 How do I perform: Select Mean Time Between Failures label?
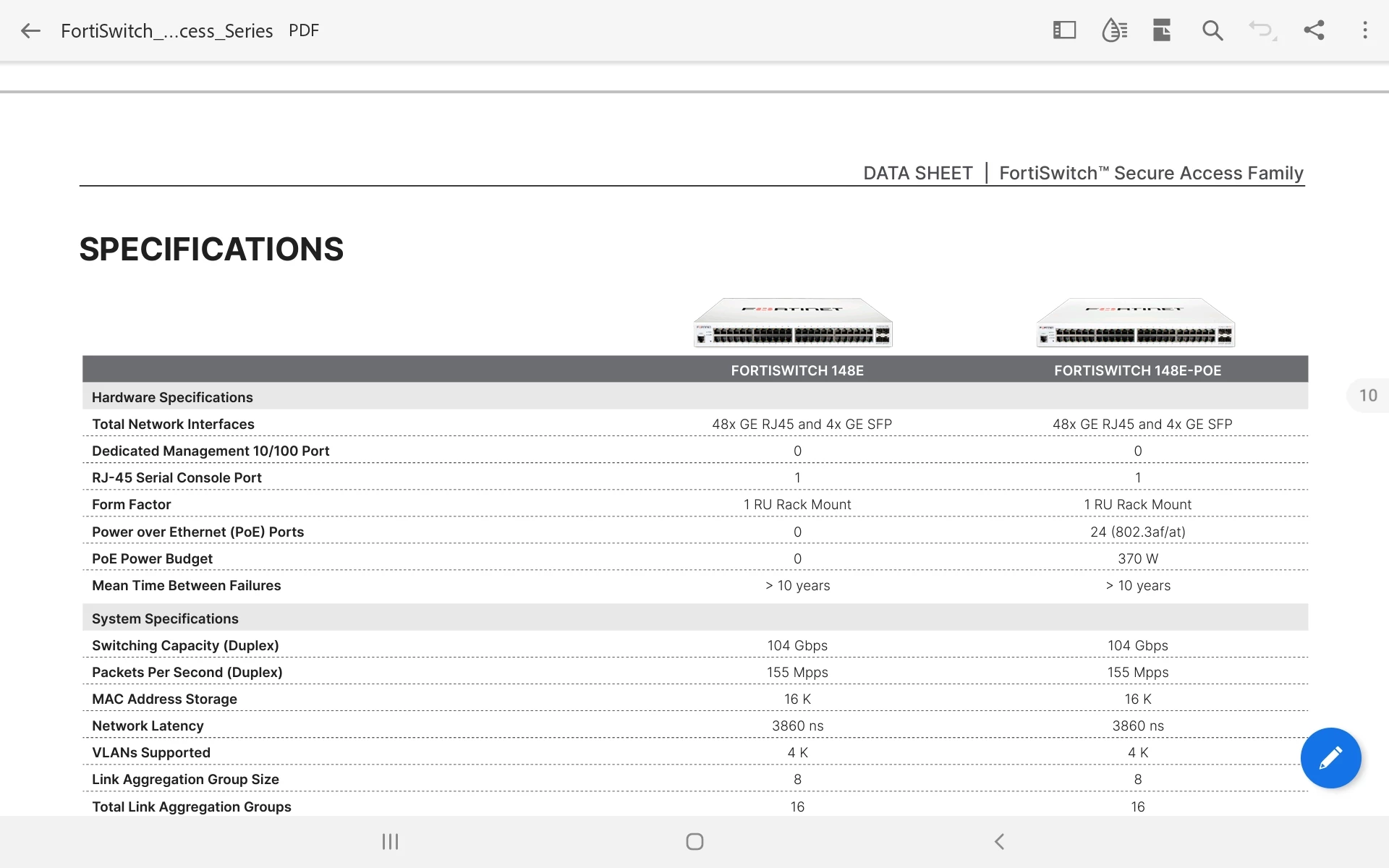click(186, 585)
